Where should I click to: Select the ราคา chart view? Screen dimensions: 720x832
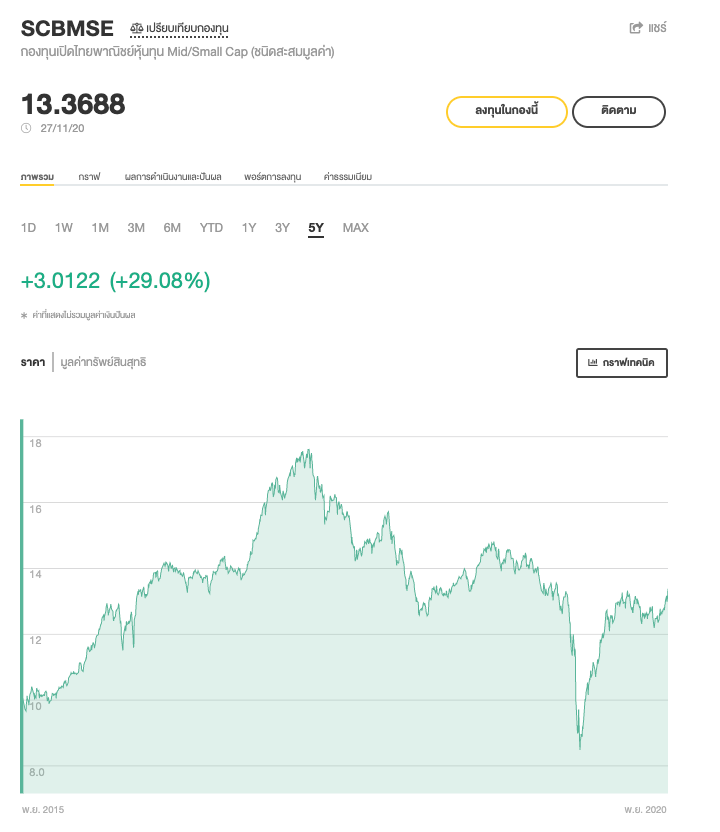pyautogui.click(x=33, y=362)
